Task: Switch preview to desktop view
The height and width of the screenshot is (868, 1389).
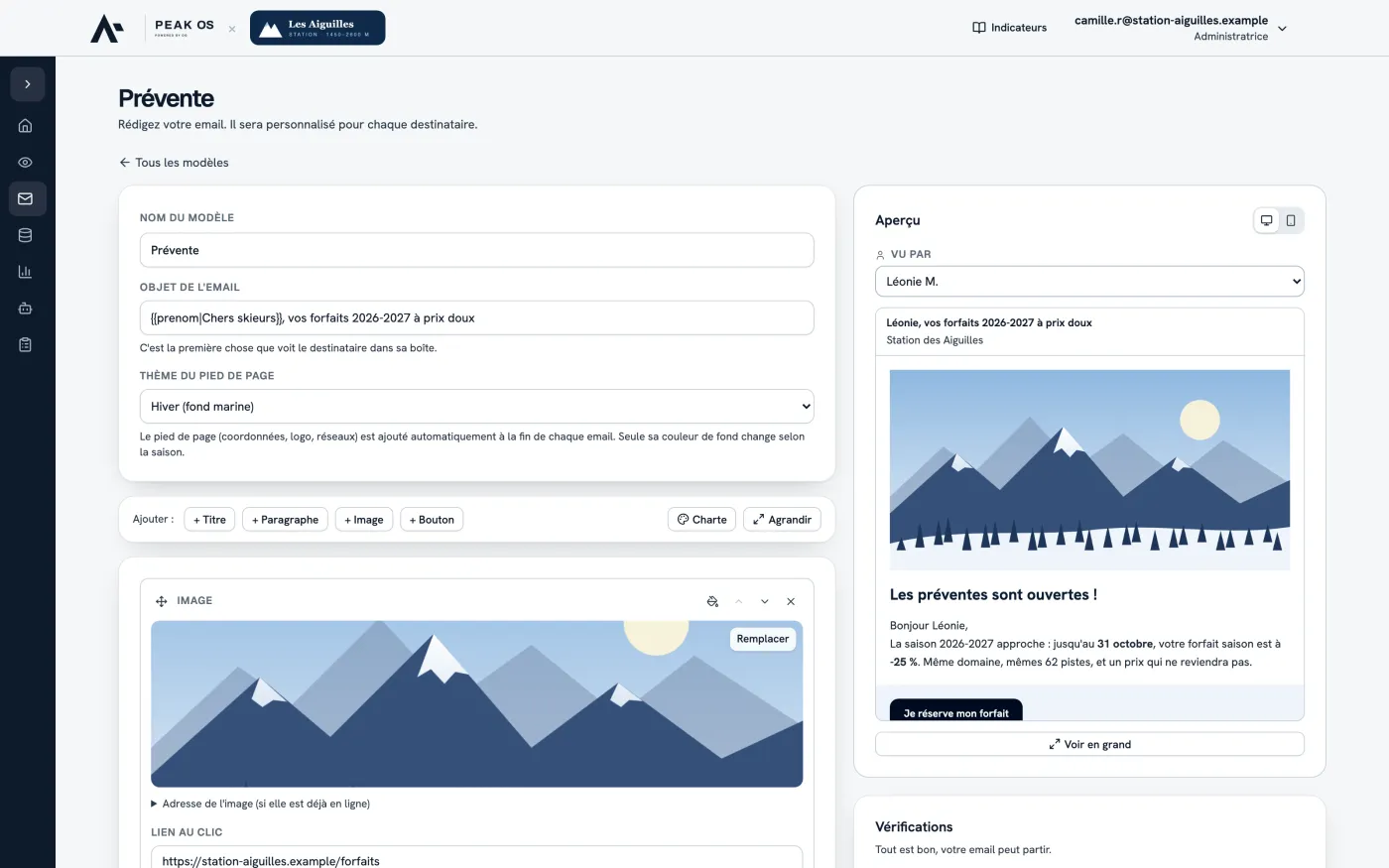Action: 1266,220
